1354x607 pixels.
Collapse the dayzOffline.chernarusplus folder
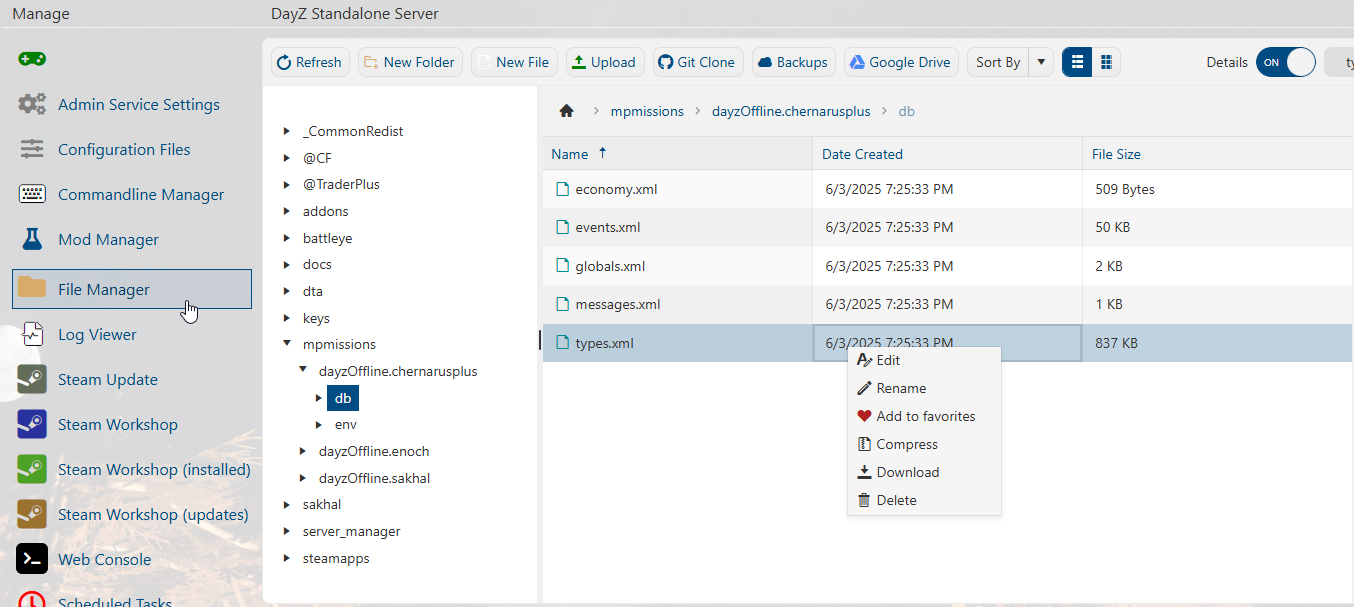(303, 371)
